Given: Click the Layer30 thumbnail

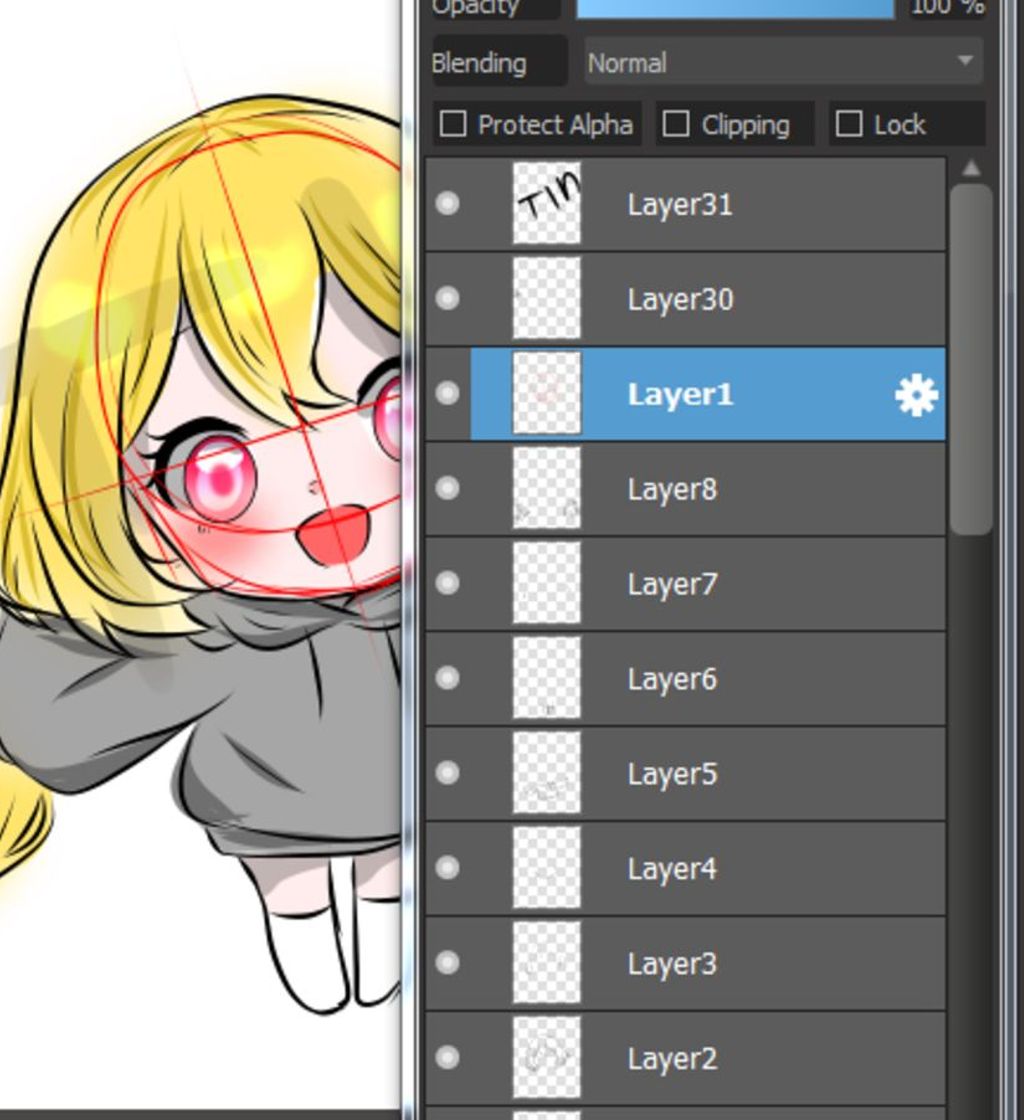Looking at the screenshot, I should point(547,298).
